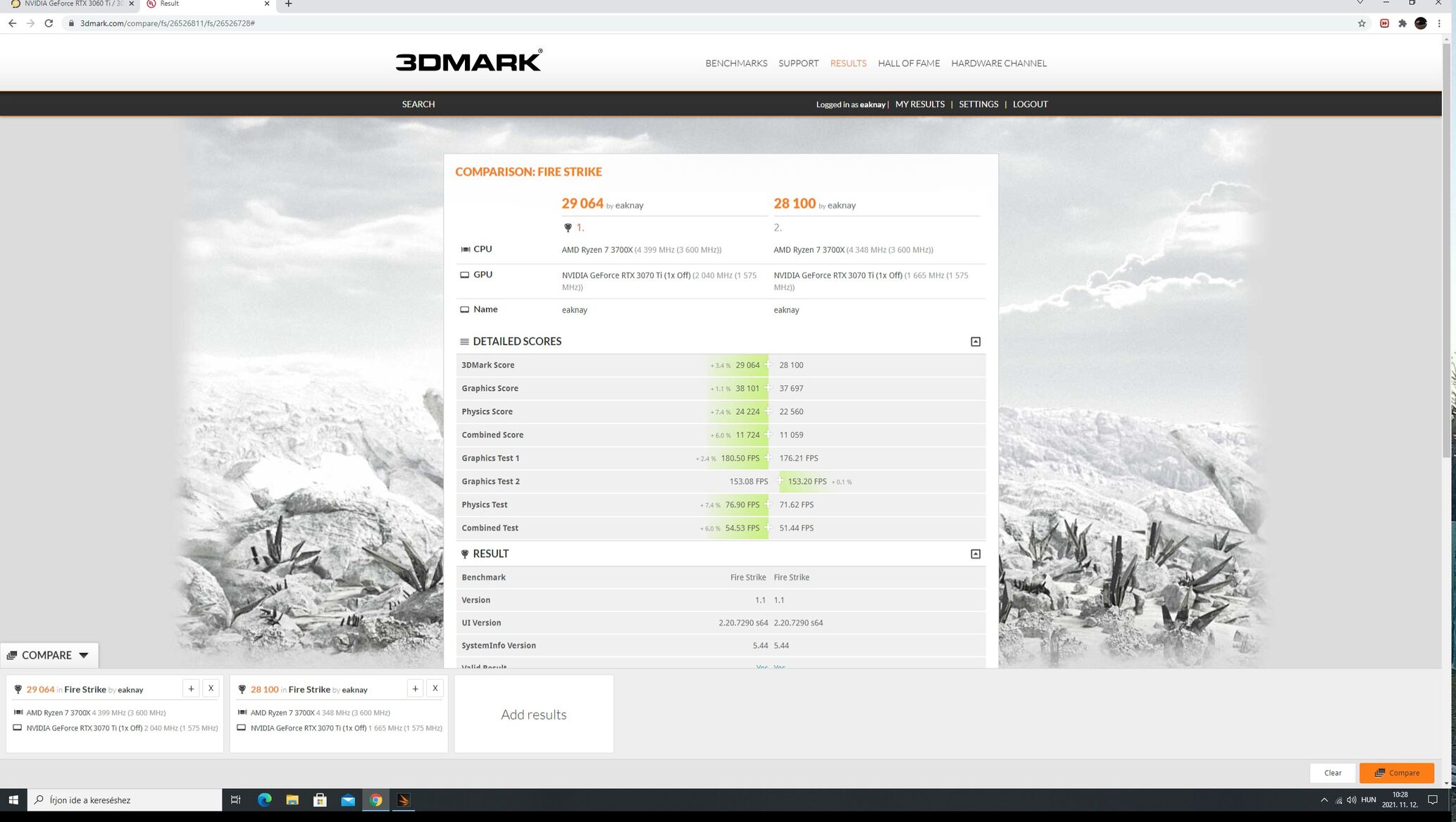Reload the page
The width and height of the screenshot is (1456, 822).
point(49,23)
